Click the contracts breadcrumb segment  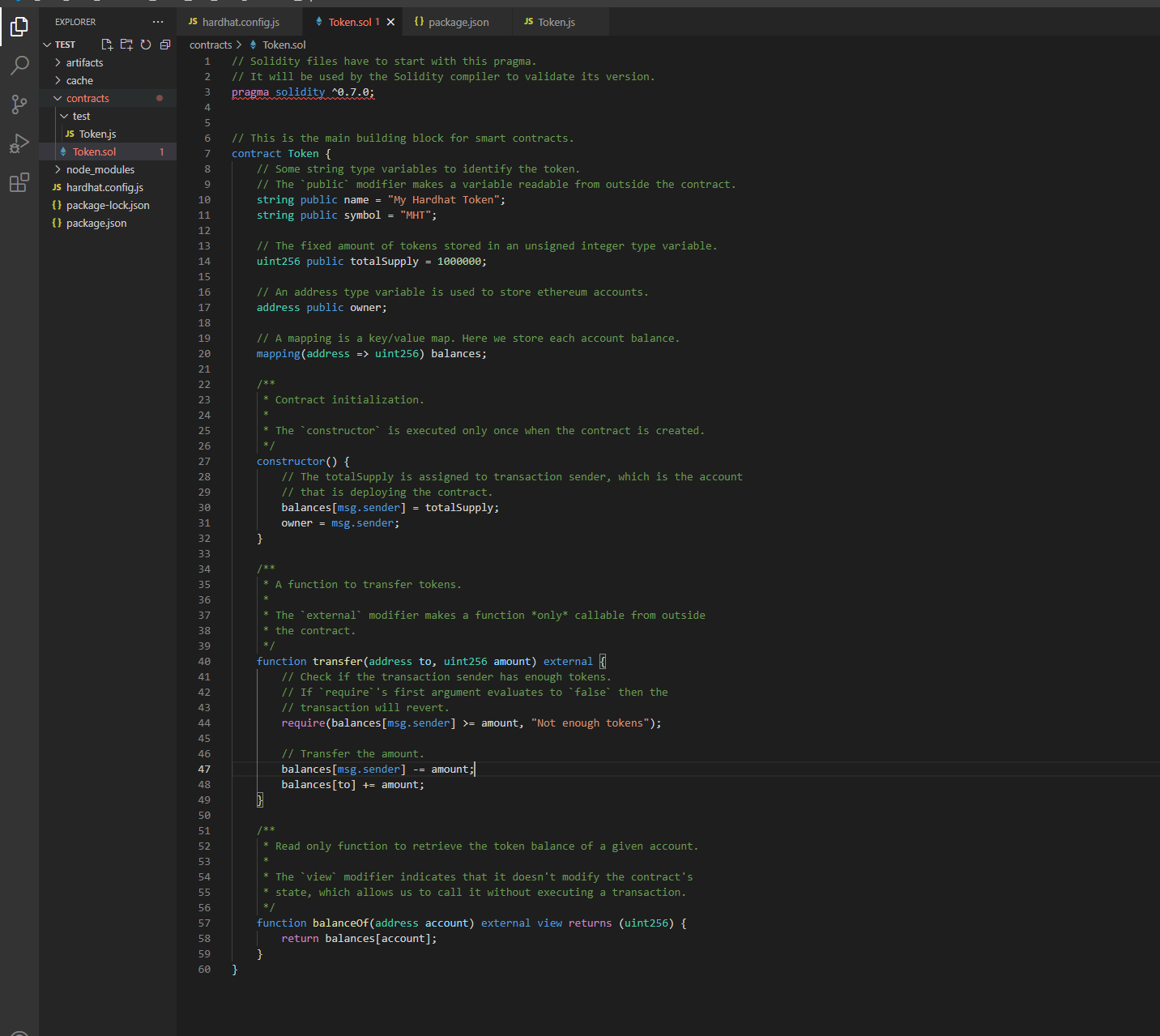211,45
